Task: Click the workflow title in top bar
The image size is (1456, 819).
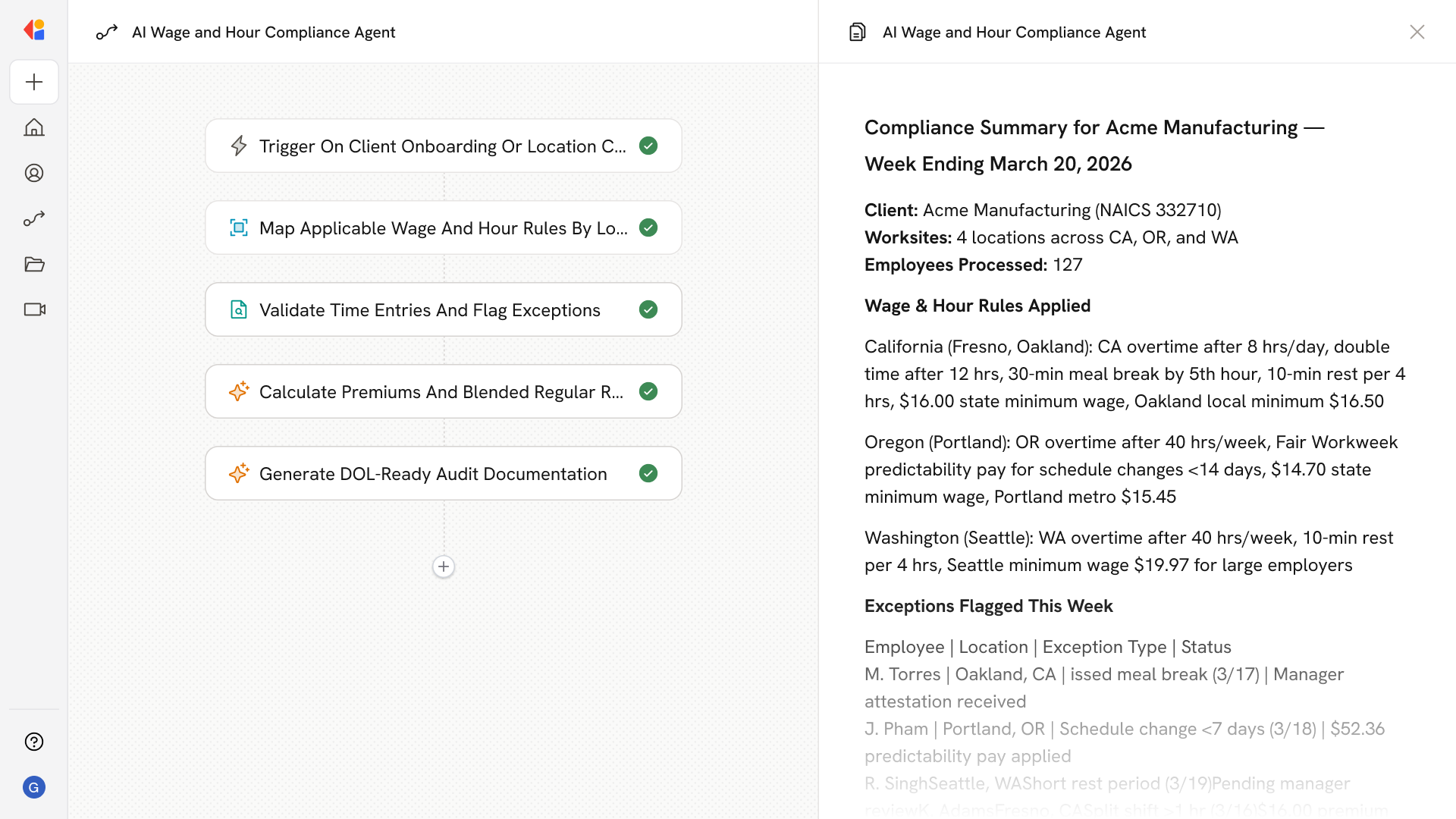Action: click(263, 32)
